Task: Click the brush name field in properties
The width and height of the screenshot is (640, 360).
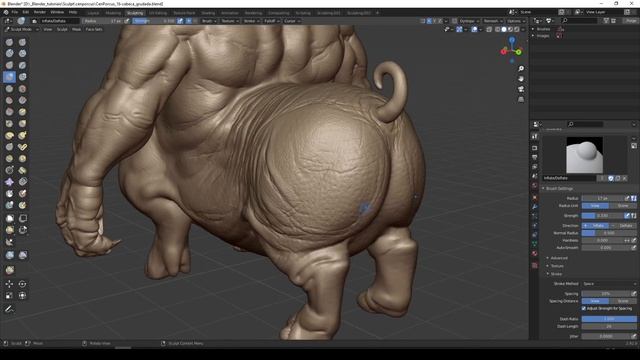Action: pos(570,178)
